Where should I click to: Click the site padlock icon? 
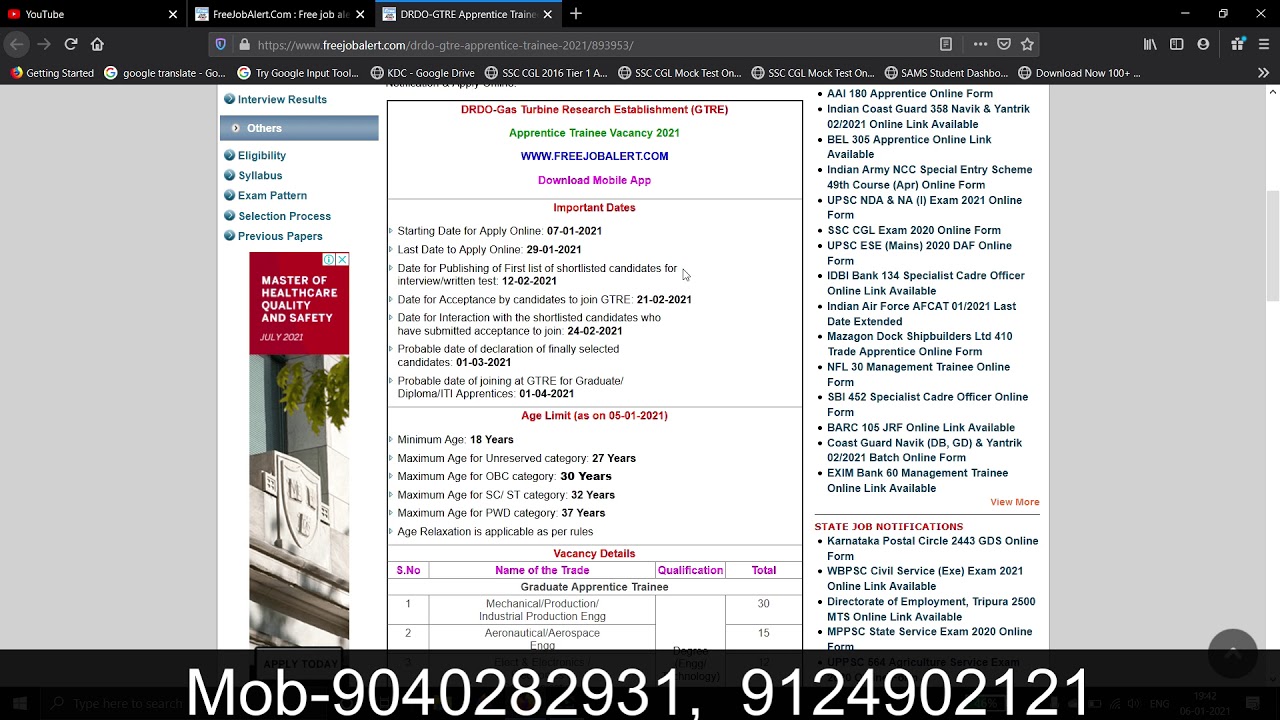[x=244, y=45]
